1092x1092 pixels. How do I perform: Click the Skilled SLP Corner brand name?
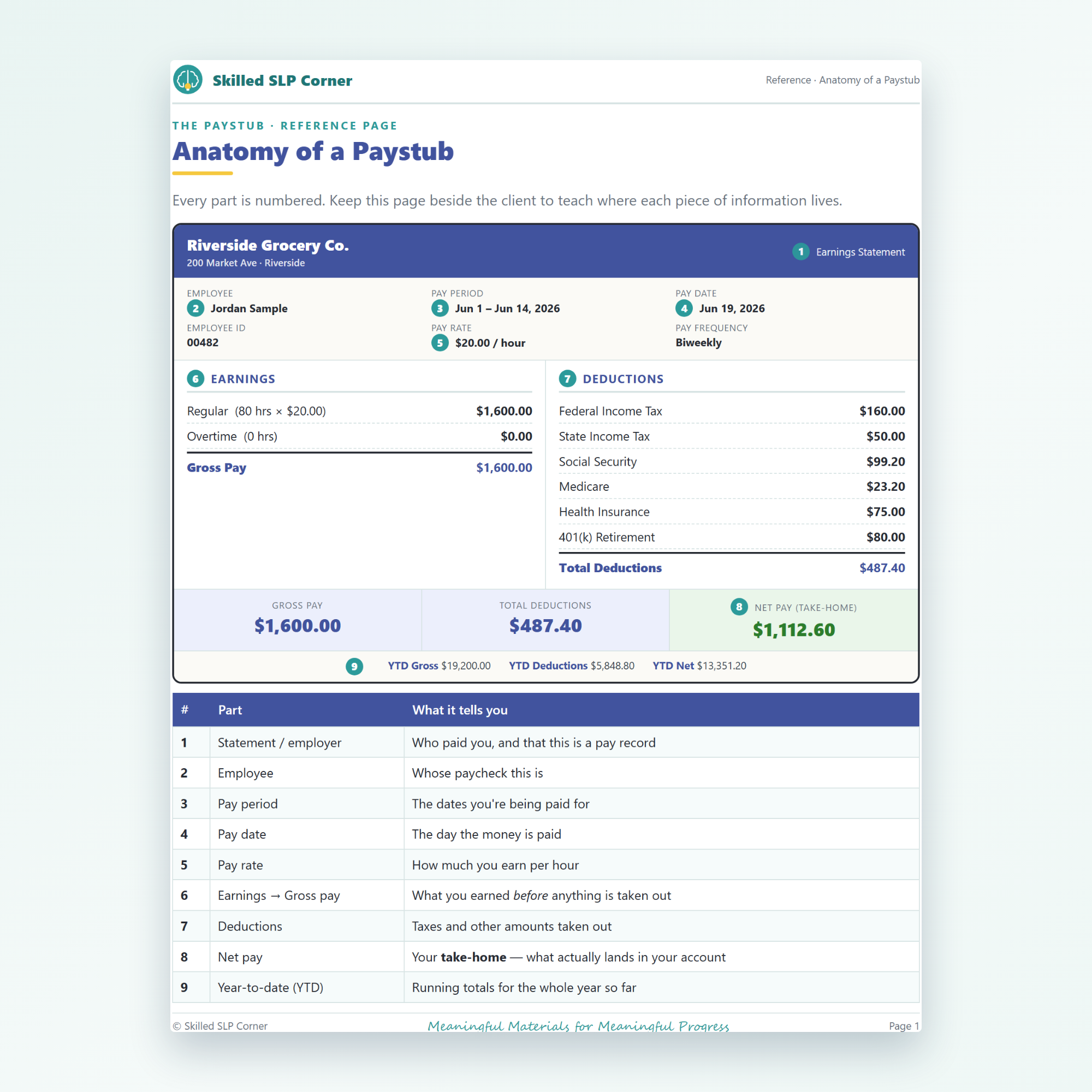click(282, 80)
